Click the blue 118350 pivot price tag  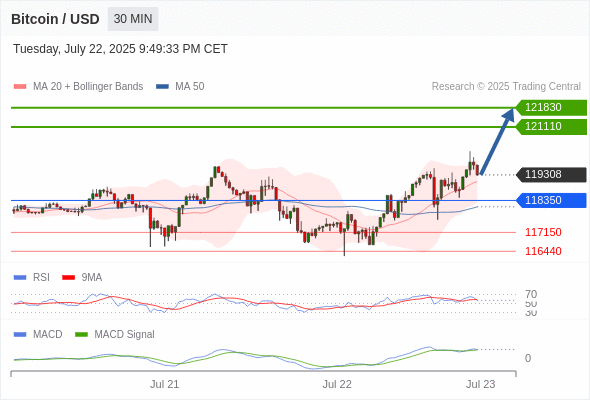[x=551, y=200]
